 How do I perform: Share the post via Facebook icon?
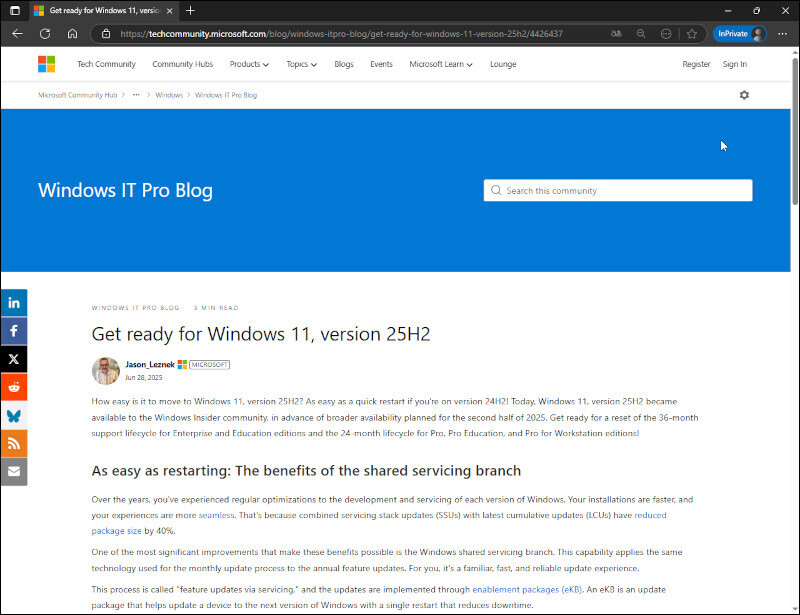pos(13,331)
